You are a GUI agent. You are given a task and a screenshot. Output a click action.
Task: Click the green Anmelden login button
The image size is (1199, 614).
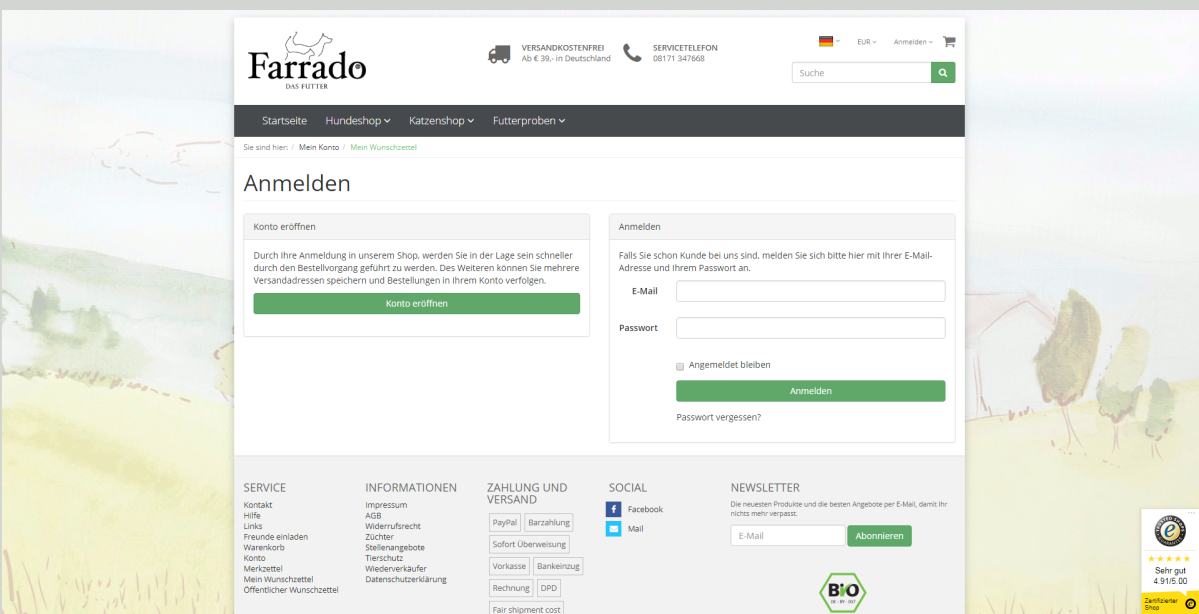pos(811,391)
